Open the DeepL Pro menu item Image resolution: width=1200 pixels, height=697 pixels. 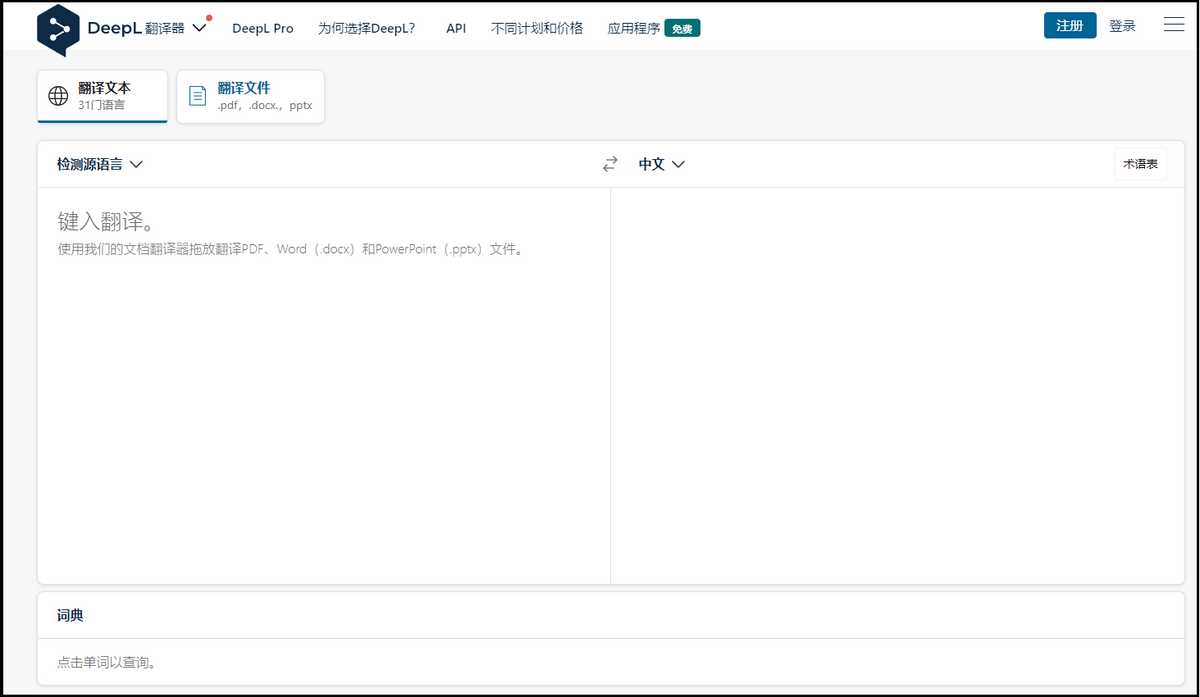pos(263,28)
